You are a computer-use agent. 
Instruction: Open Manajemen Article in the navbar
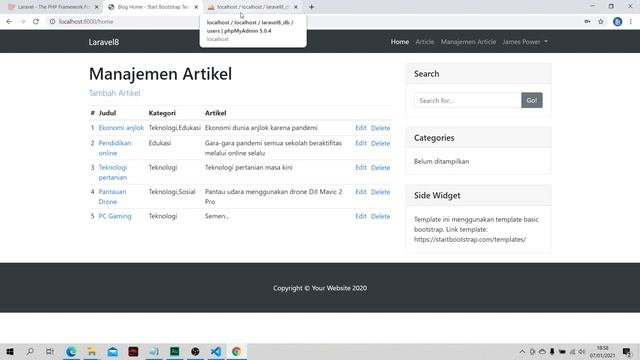click(x=468, y=42)
